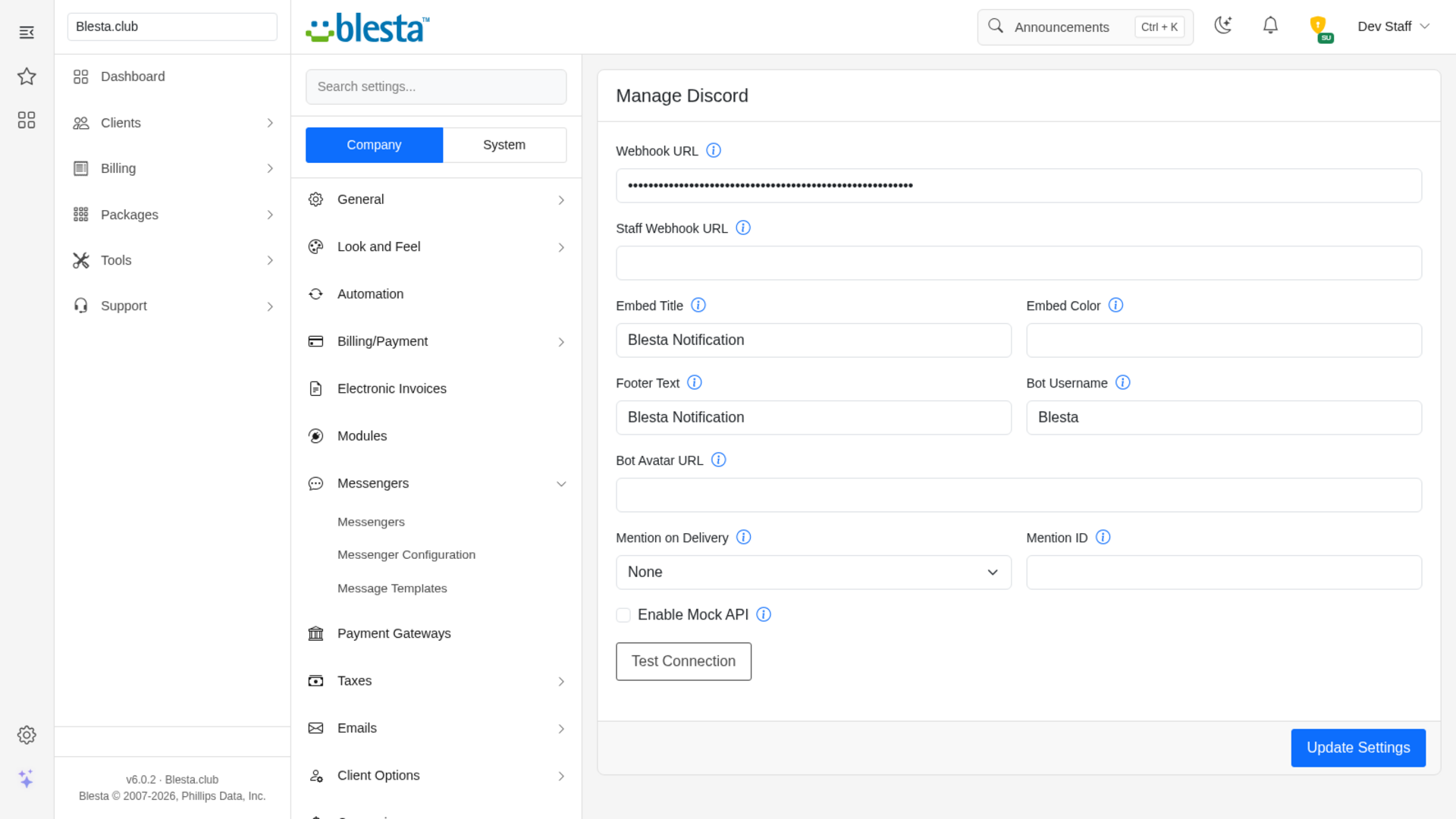Expand Tools menu chevron
Viewport: 1456px width, 819px height.
coord(270,260)
